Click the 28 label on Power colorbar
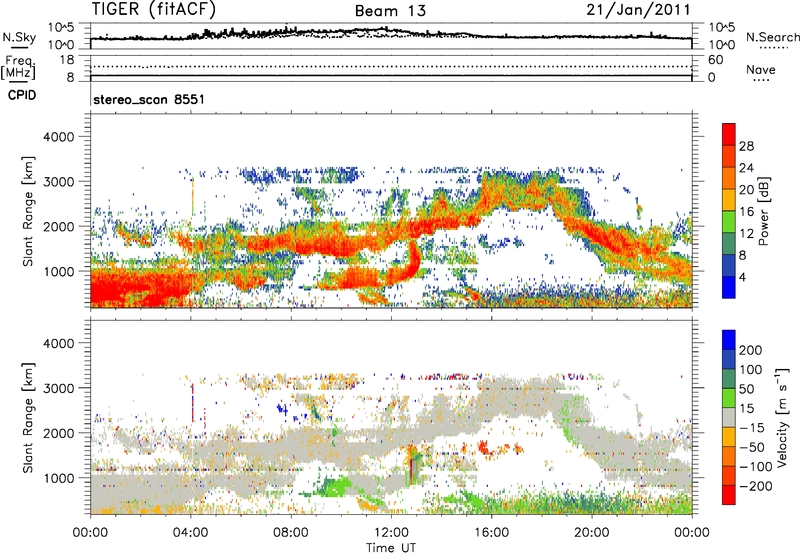The height and width of the screenshot is (554, 800). pos(746,146)
